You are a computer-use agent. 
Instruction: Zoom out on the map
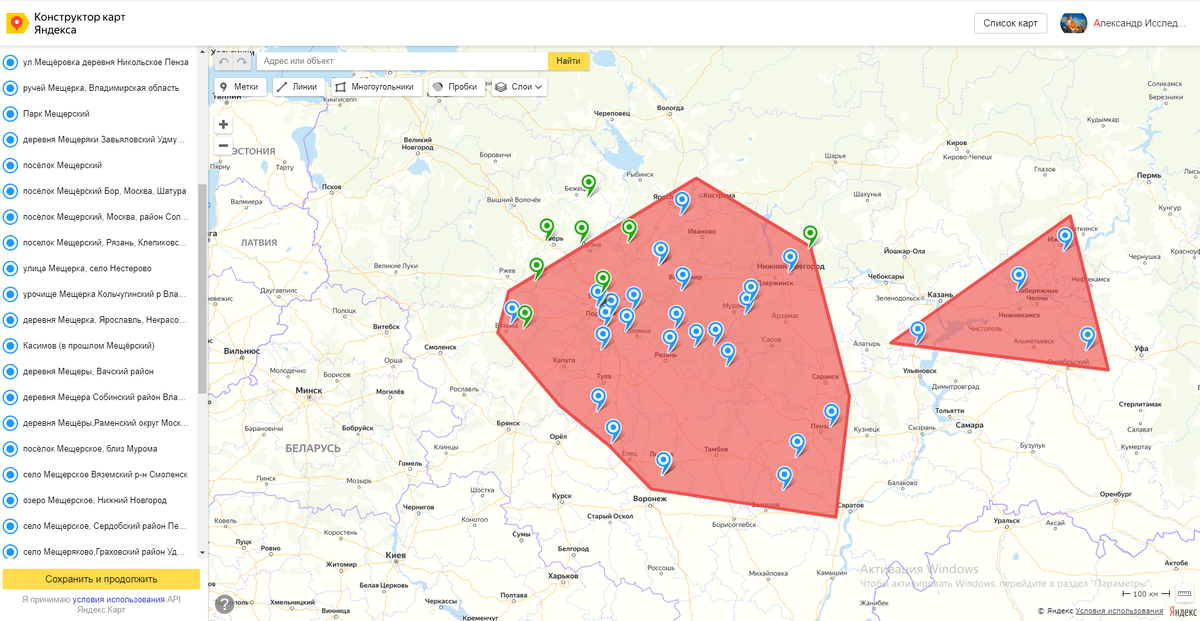tap(223, 146)
